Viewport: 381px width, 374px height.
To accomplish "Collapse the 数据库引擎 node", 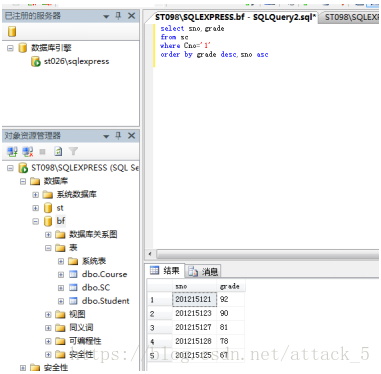I will click(10, 48).
